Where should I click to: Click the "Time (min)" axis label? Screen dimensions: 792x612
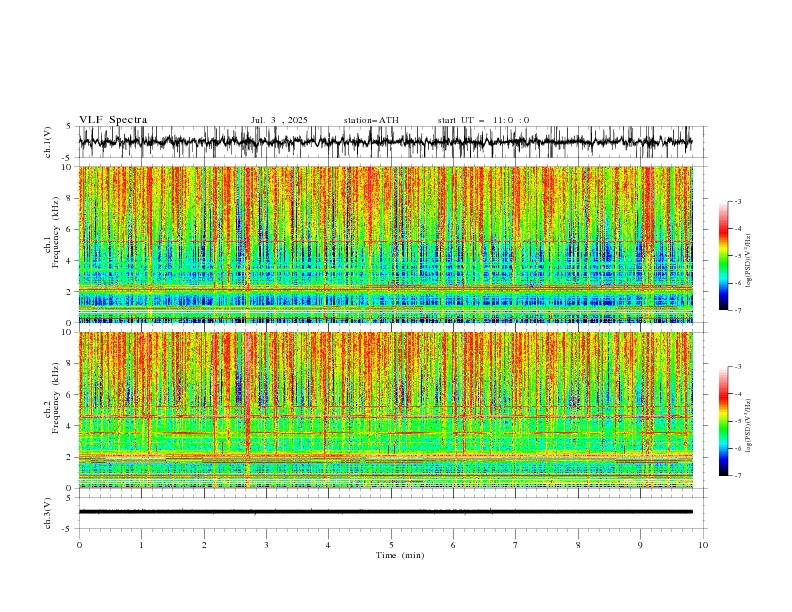click(x=400, y=555)
